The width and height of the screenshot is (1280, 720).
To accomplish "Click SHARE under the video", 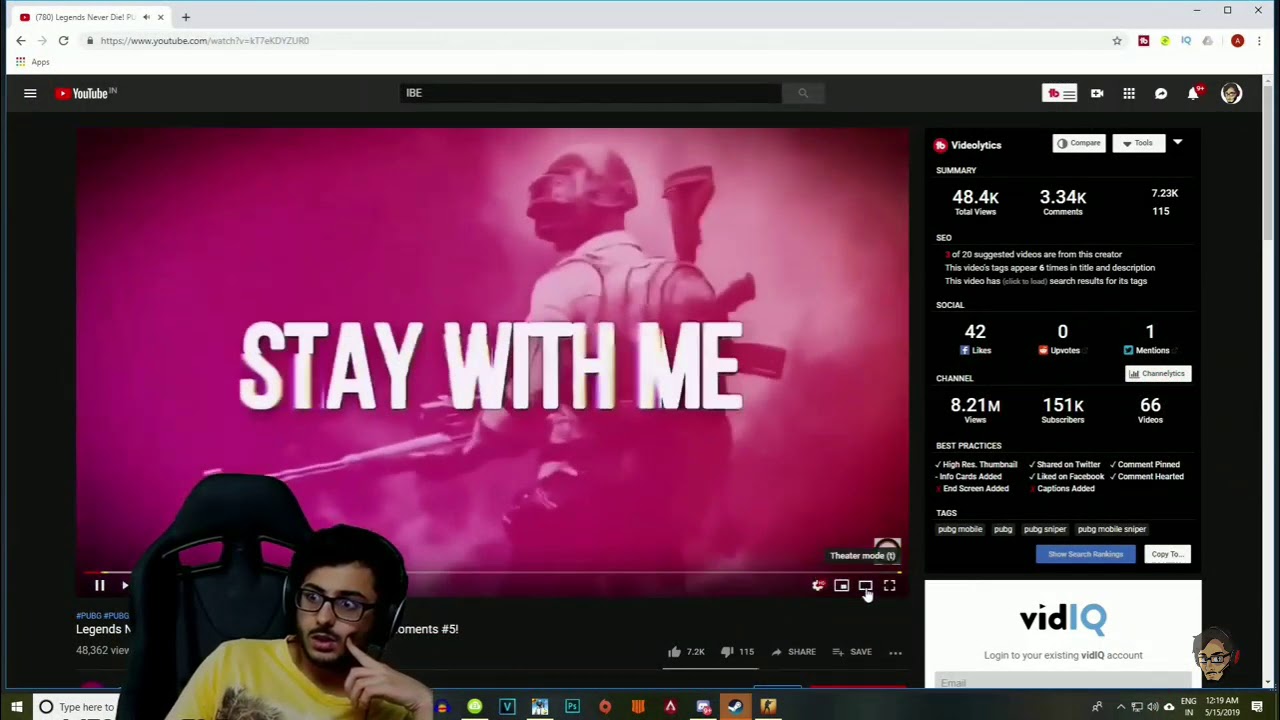I will click(793, 652).
